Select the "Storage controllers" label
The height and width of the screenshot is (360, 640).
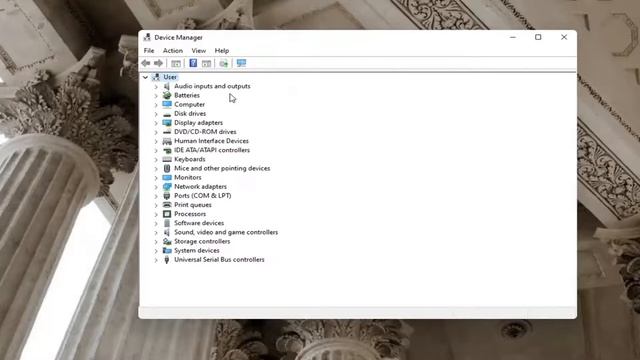[x=202, y=241]
